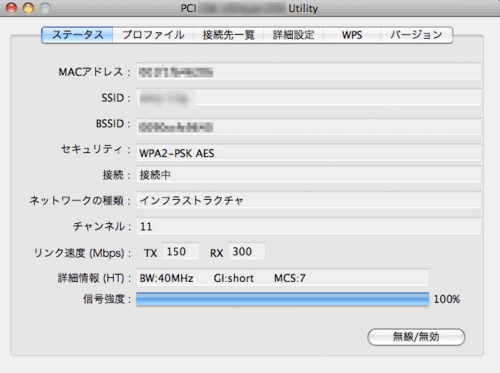Screen dimensions: 500x373
Task: Click the BW:40MHz detail text
Action: [166, 278]
